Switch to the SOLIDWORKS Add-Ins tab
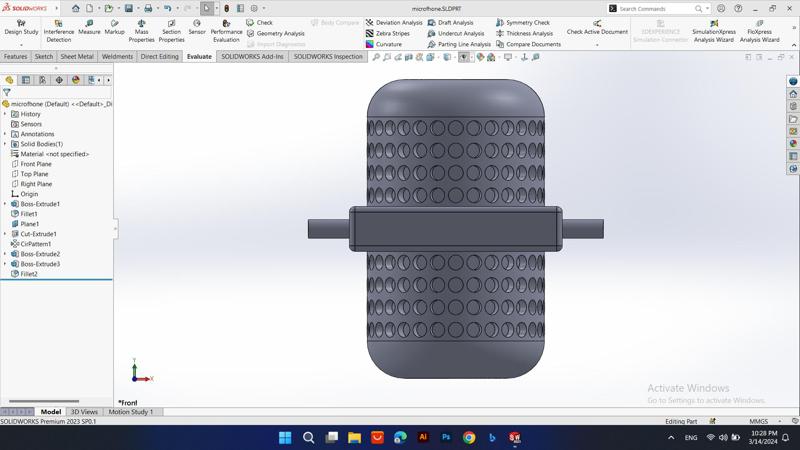The height and width of the screenshot is (450, 800). (x=252, y=57)
